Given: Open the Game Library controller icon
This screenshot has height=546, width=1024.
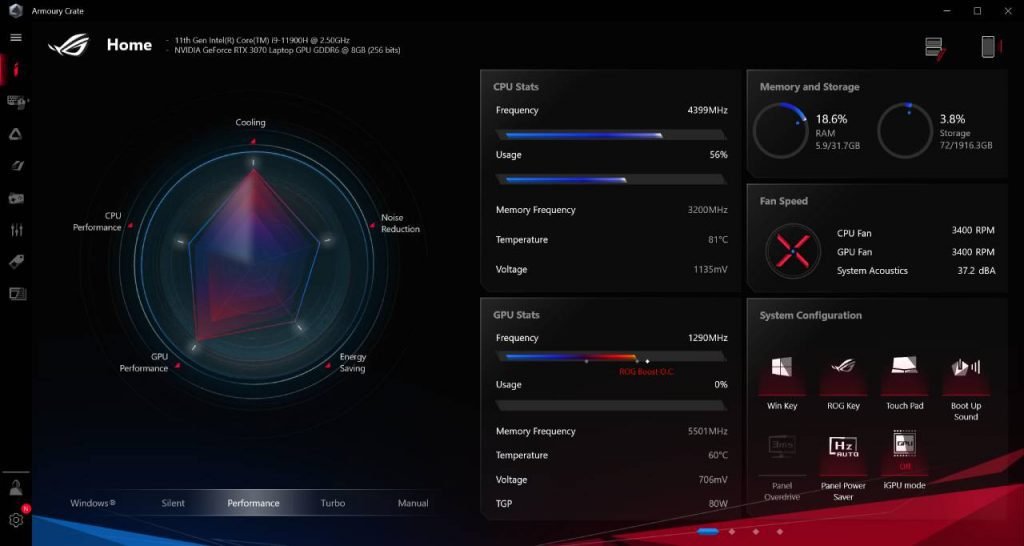Looking at the screenshot, I should click(x=16, y=199).
